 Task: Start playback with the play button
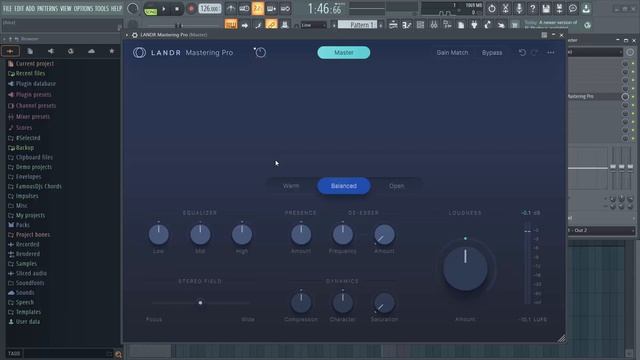point(164,9)
